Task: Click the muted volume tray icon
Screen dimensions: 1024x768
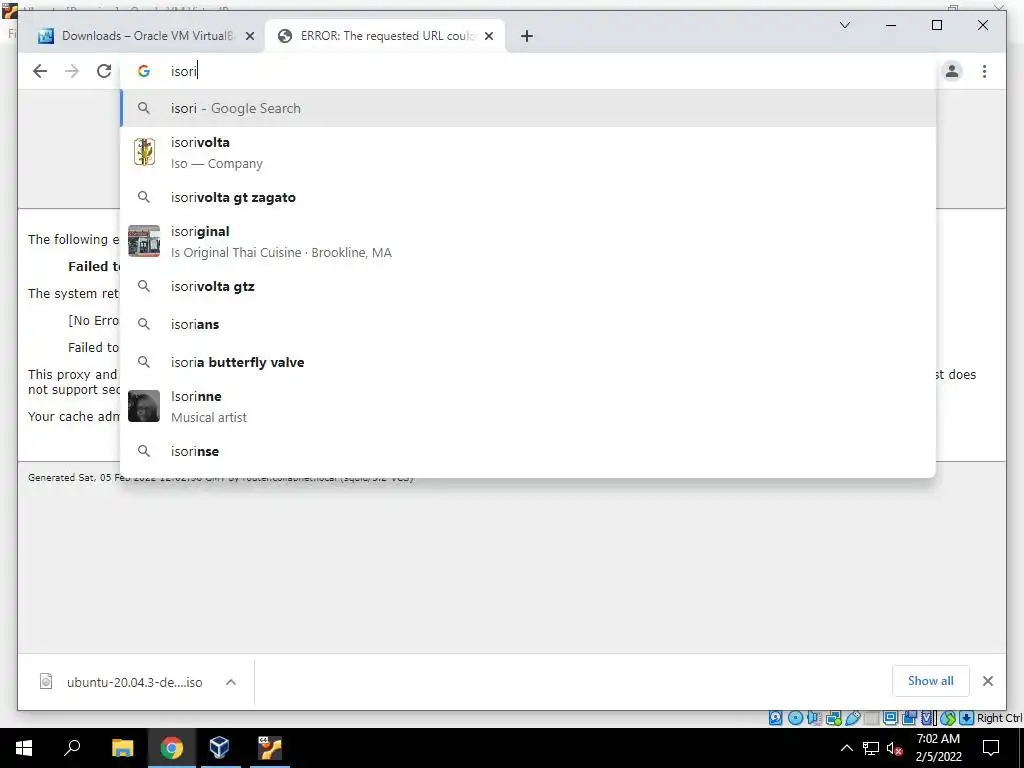Action: click(x=895, y=748)
